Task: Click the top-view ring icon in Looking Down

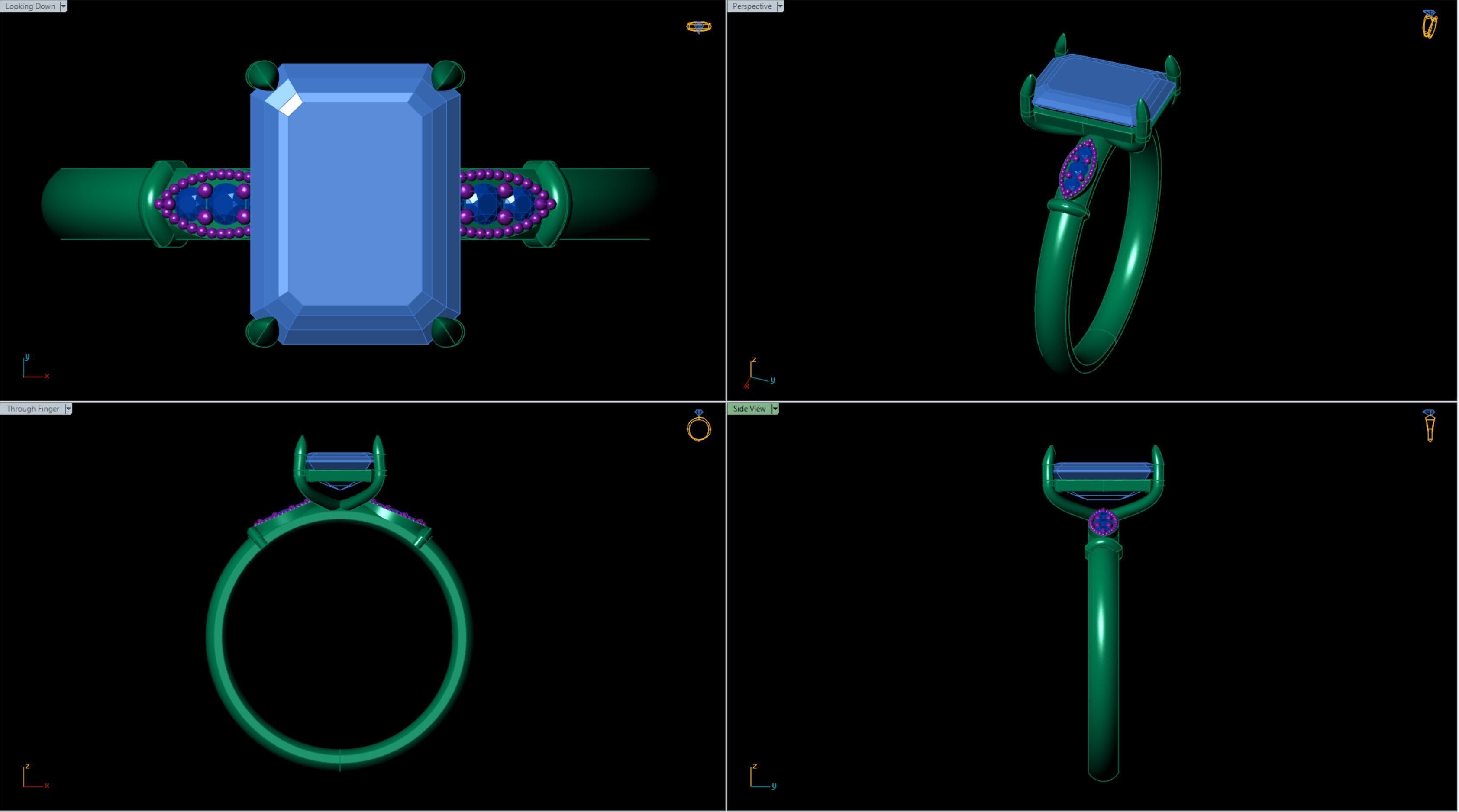Action: point(699,26)
